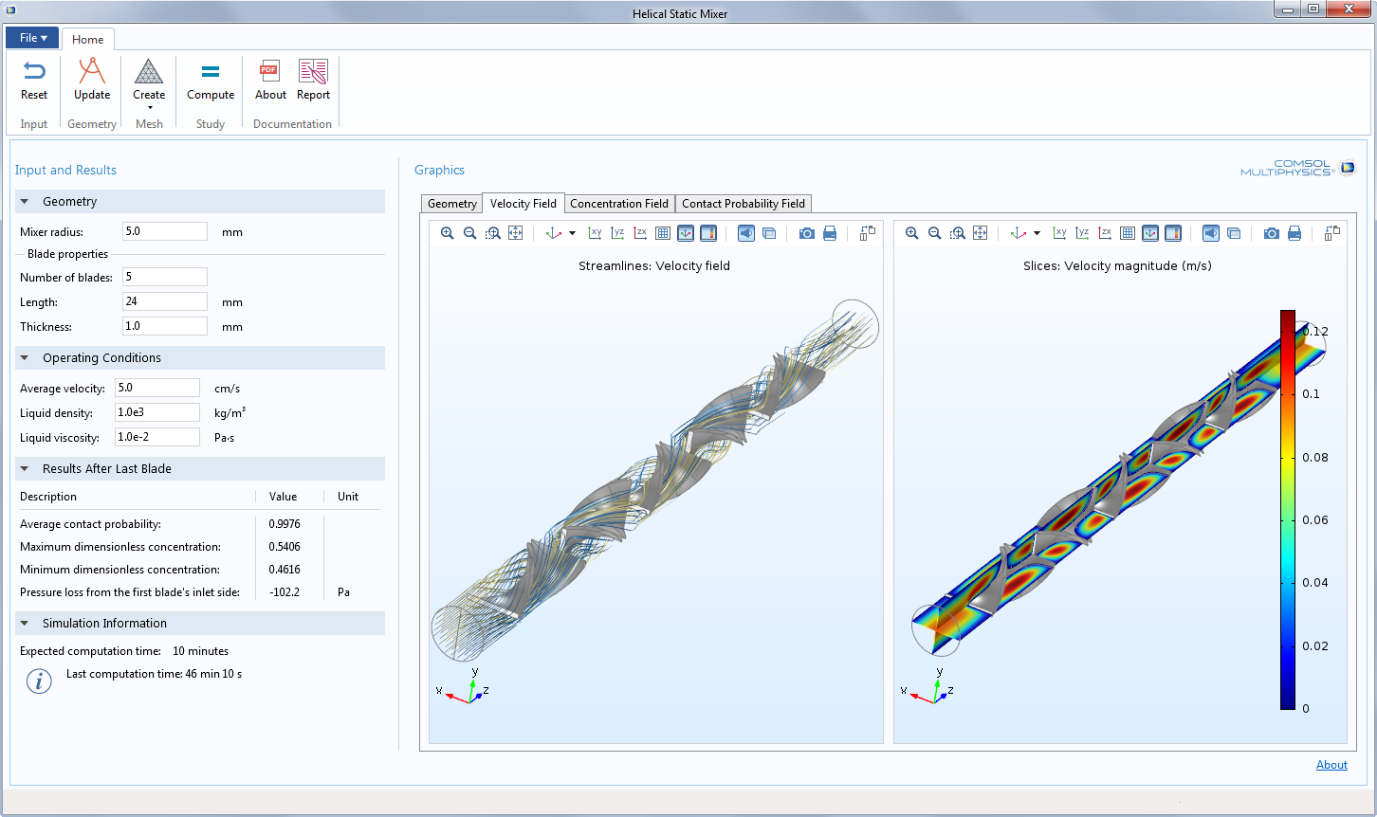Open the File menu

point(33,38)
